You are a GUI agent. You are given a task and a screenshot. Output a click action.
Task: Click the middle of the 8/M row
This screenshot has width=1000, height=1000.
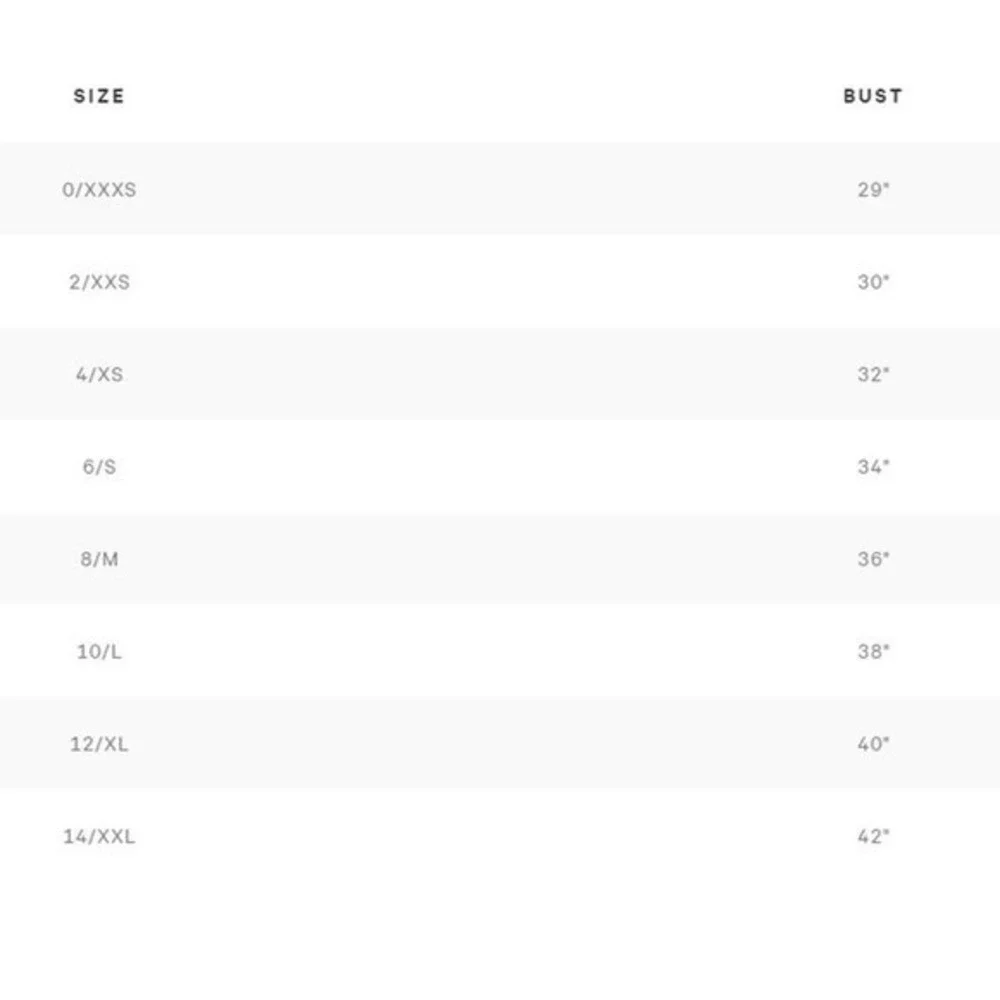[x=500, y=559]
